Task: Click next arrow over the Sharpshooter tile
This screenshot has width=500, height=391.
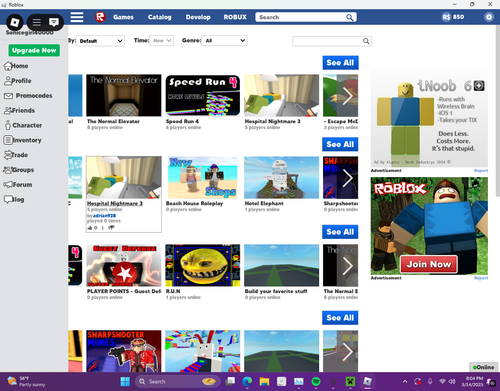Action: click(x=347, y=178)
